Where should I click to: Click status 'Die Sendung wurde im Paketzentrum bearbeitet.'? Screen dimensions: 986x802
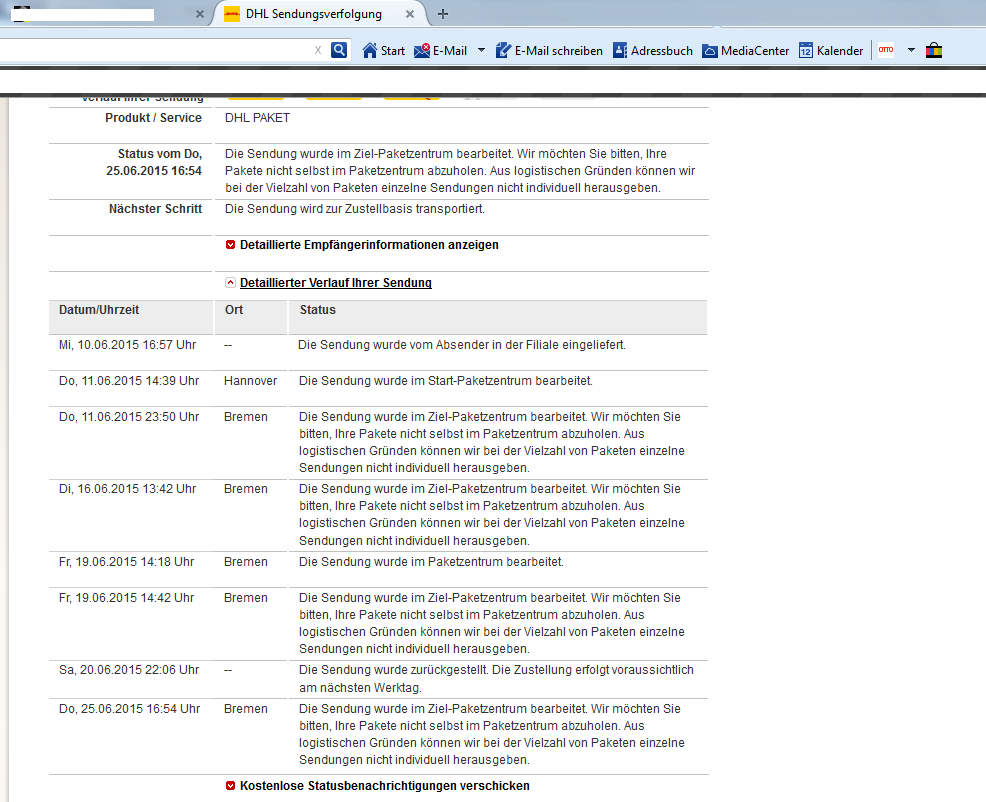pyautogui.click(x=431, y=562)
